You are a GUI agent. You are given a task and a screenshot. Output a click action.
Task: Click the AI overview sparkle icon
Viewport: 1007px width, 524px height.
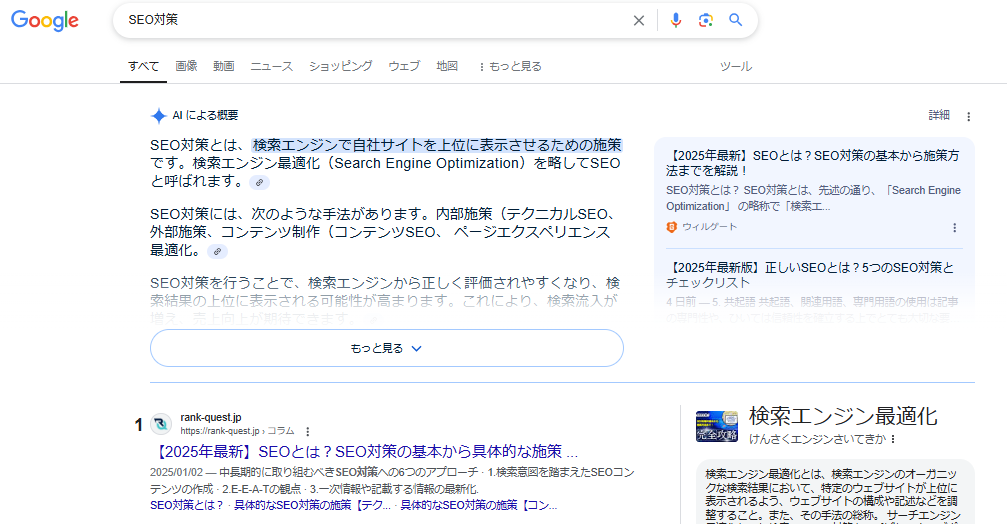pyautogui.click(x=159, y=116)
